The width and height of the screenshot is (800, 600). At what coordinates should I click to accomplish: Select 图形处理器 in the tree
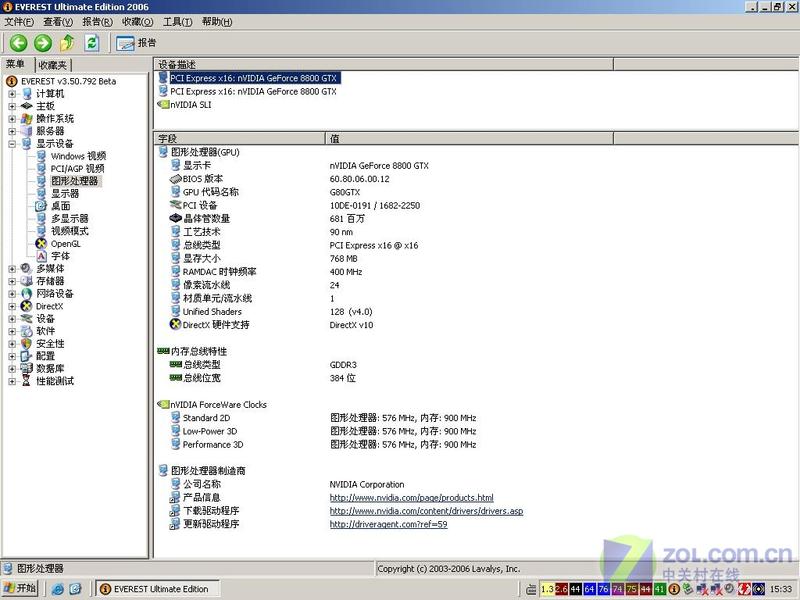pos(74,181)
